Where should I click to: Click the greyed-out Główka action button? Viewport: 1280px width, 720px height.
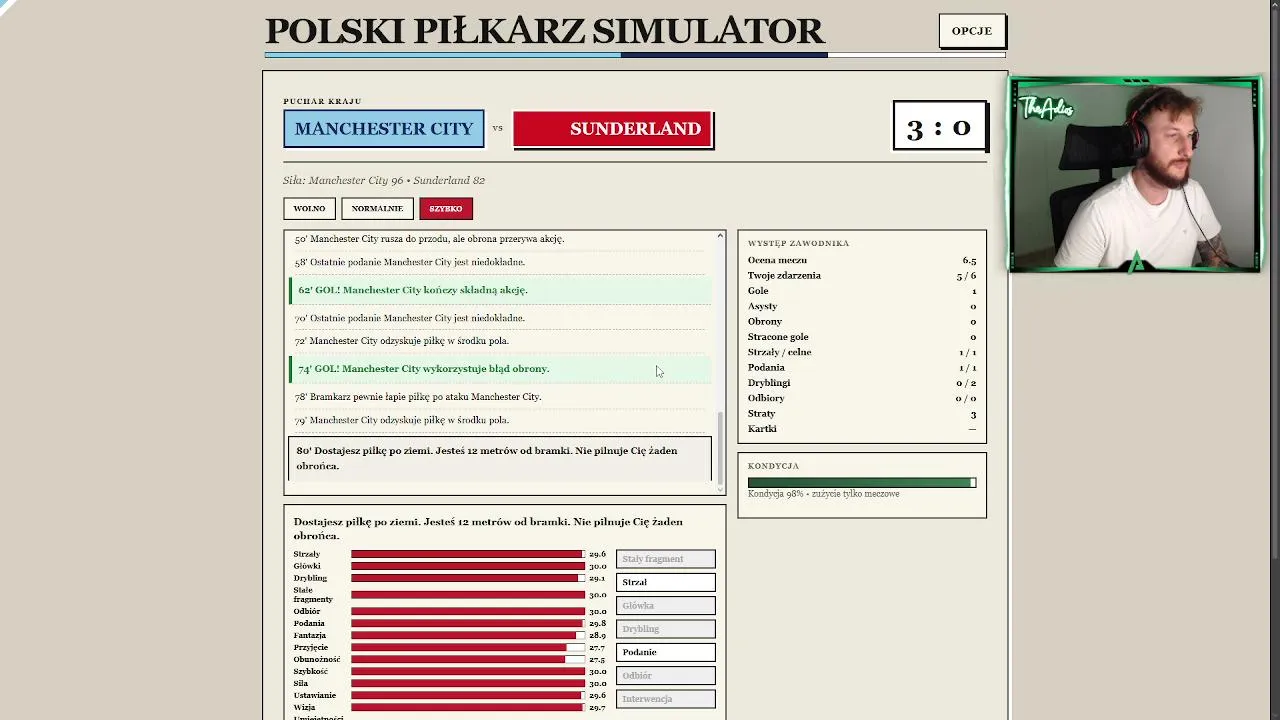tap(666, 605)
